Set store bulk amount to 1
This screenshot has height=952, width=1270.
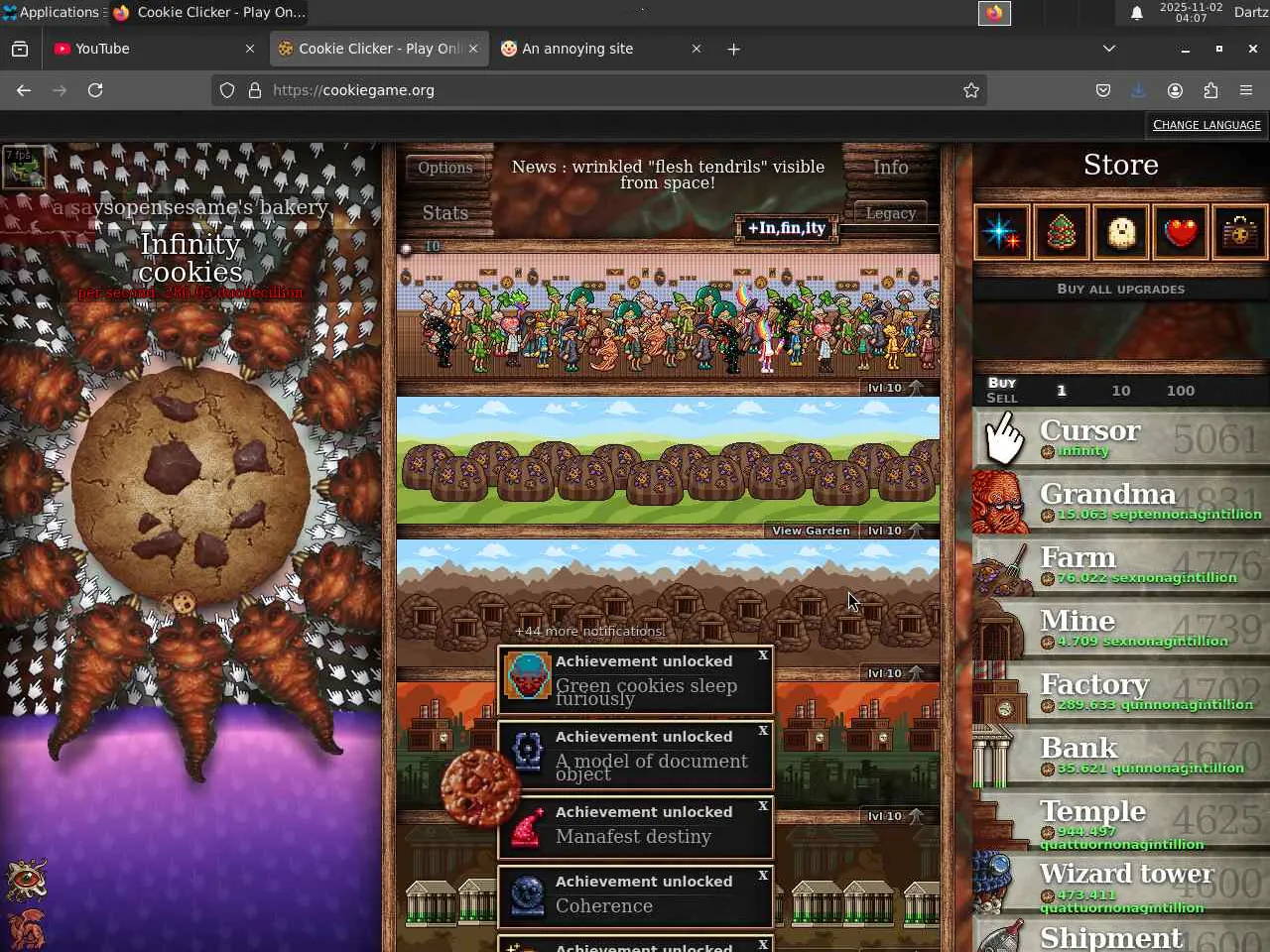(1062, 391)
